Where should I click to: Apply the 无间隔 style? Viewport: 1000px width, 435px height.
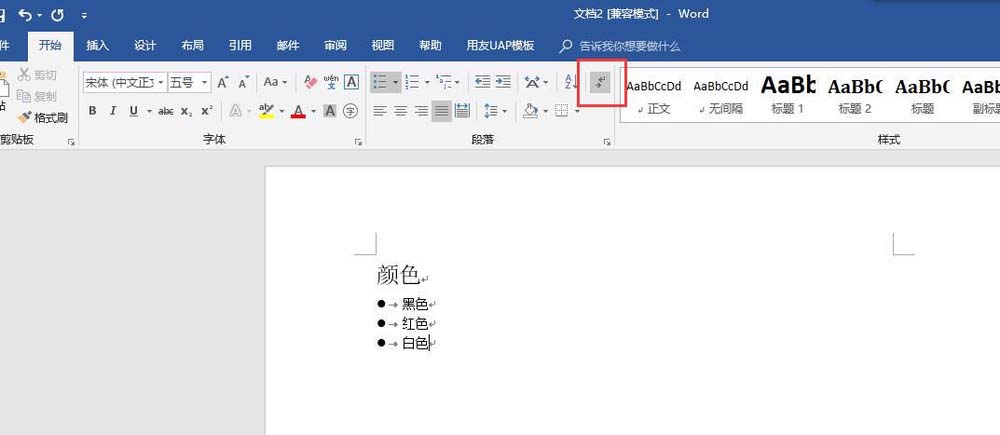coord(721,95)
